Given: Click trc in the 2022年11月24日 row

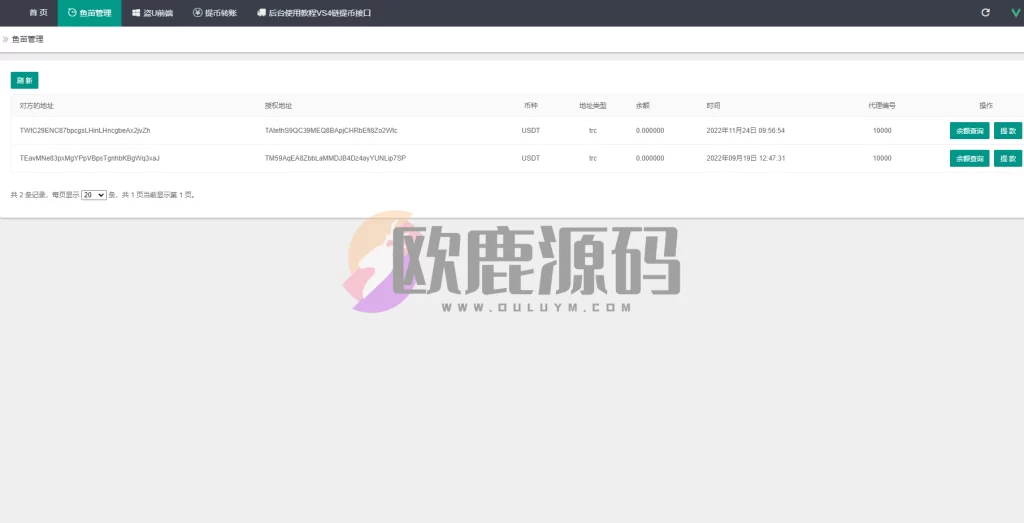Looking at the screenshot, I should click(593, 131).
